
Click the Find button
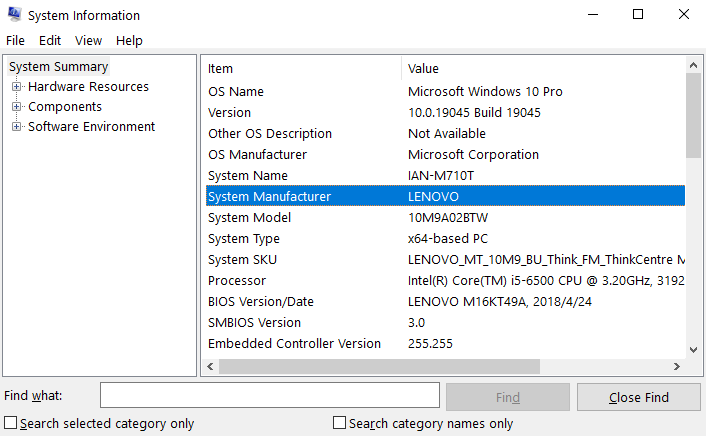coord(508,397)
